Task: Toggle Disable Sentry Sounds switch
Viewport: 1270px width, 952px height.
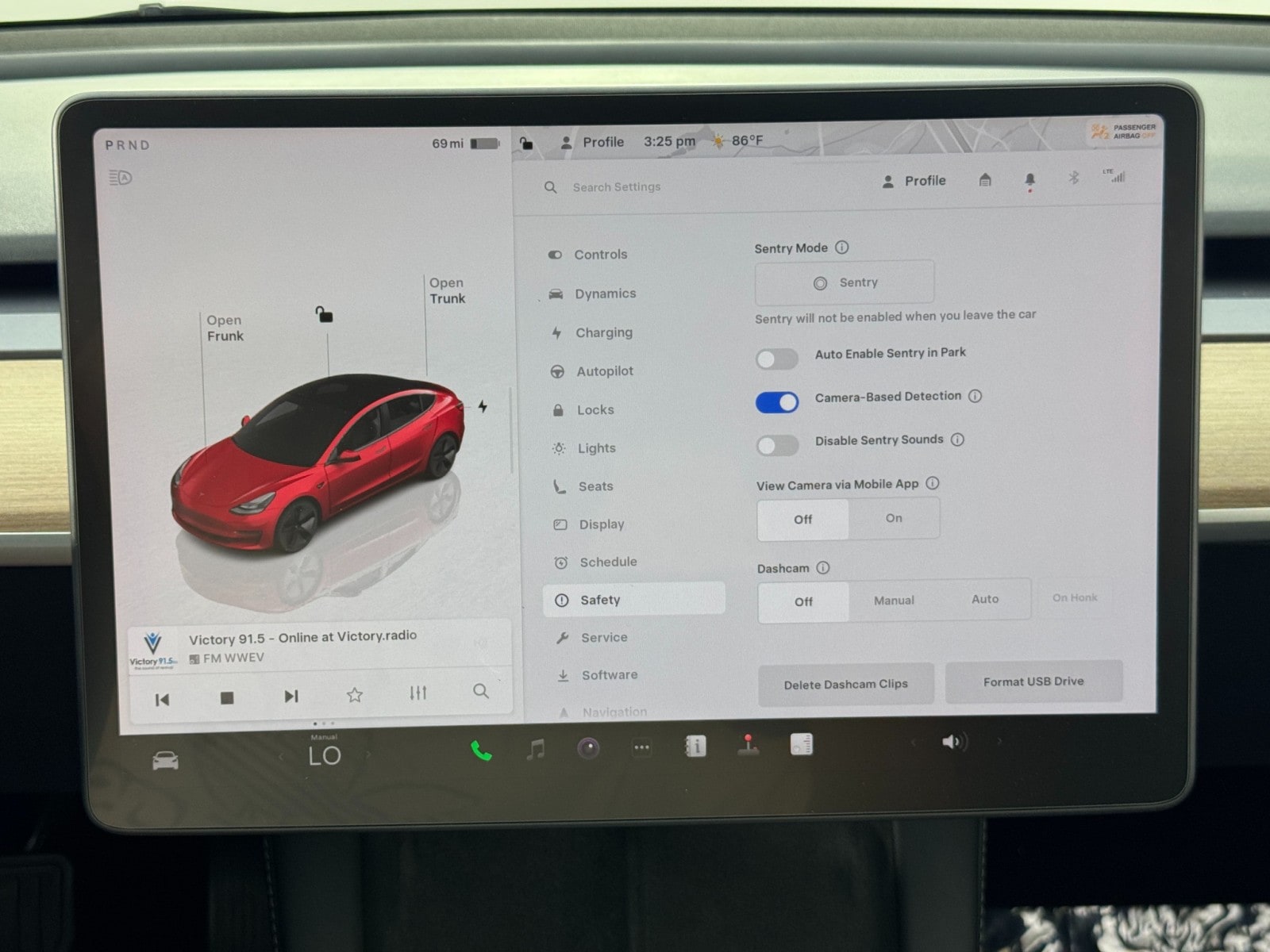Action: click(777, 445)
